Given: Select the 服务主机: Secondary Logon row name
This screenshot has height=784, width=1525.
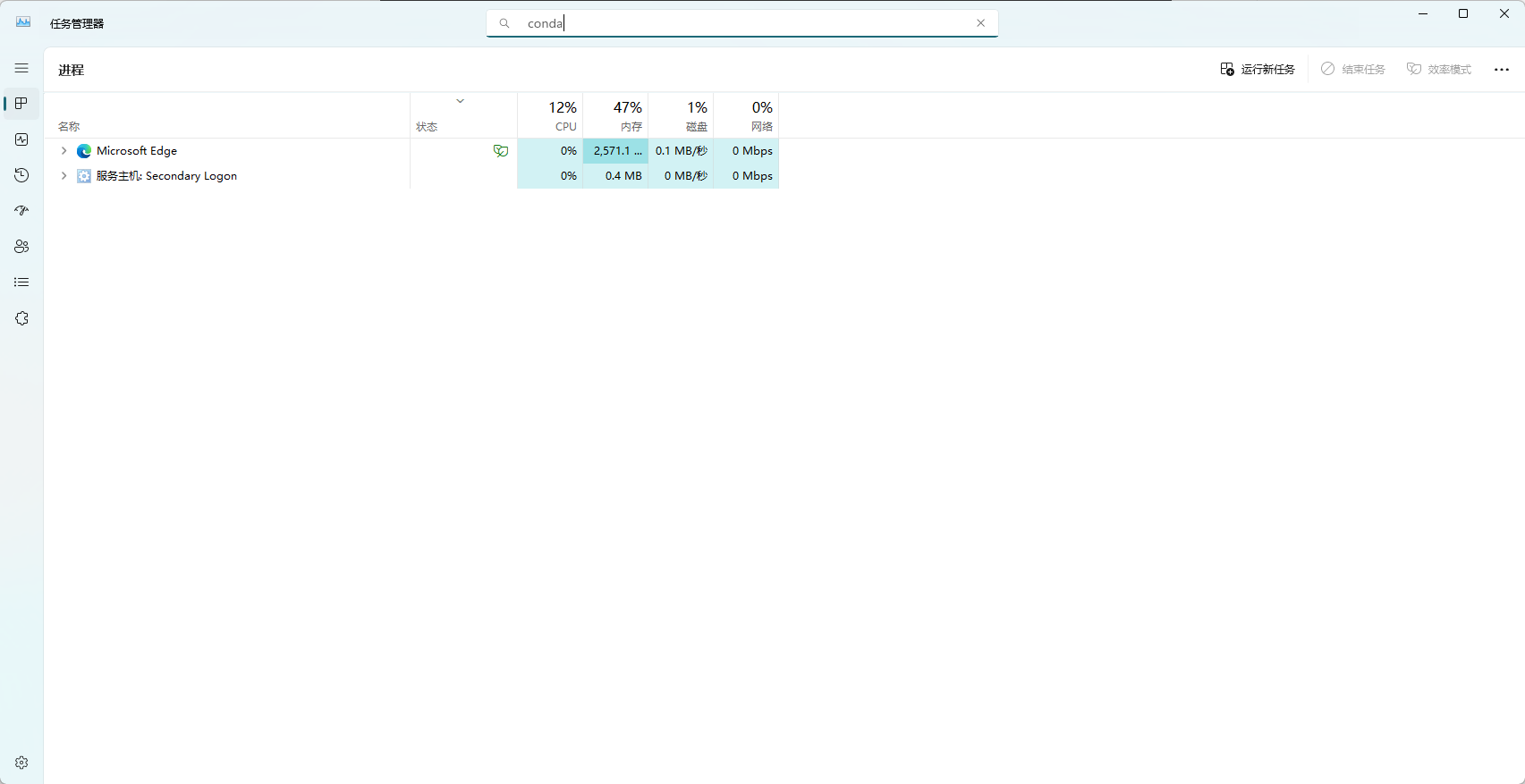Looking at the screenshot, I should (x=166, y=176).
